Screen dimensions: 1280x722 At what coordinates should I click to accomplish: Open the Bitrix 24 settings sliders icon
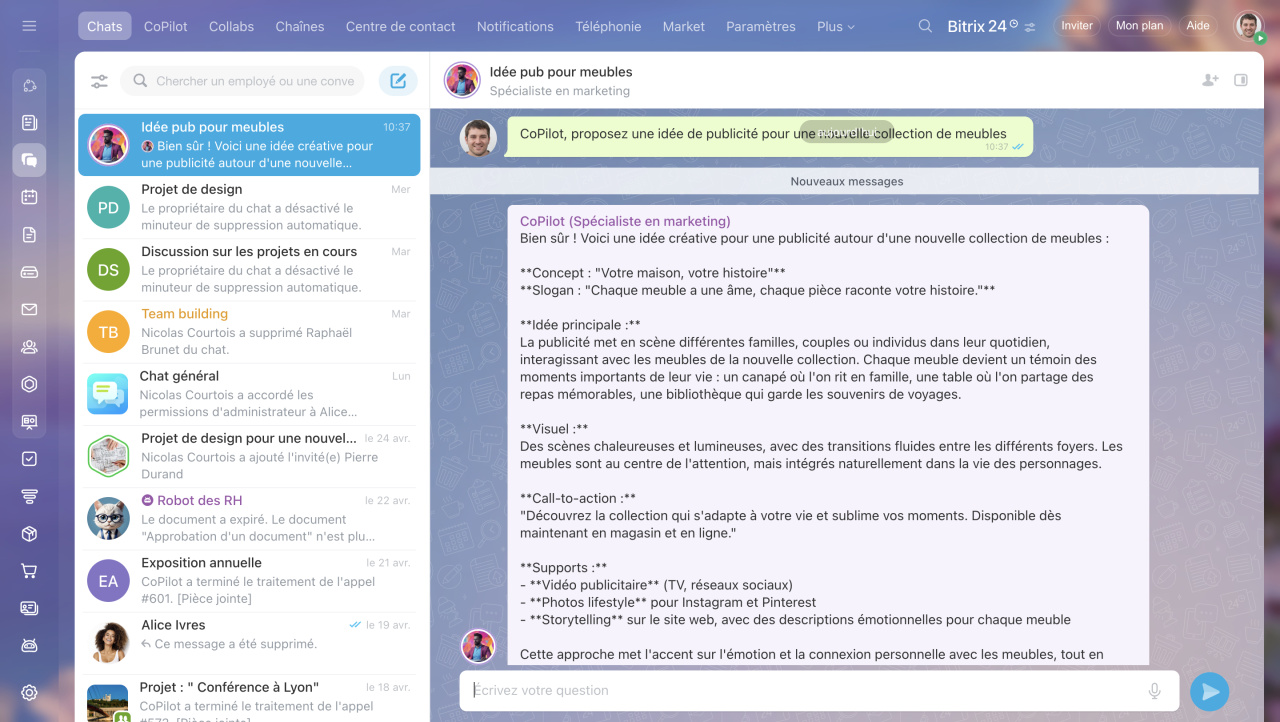pyautogui.click(x=1030, y=27)
